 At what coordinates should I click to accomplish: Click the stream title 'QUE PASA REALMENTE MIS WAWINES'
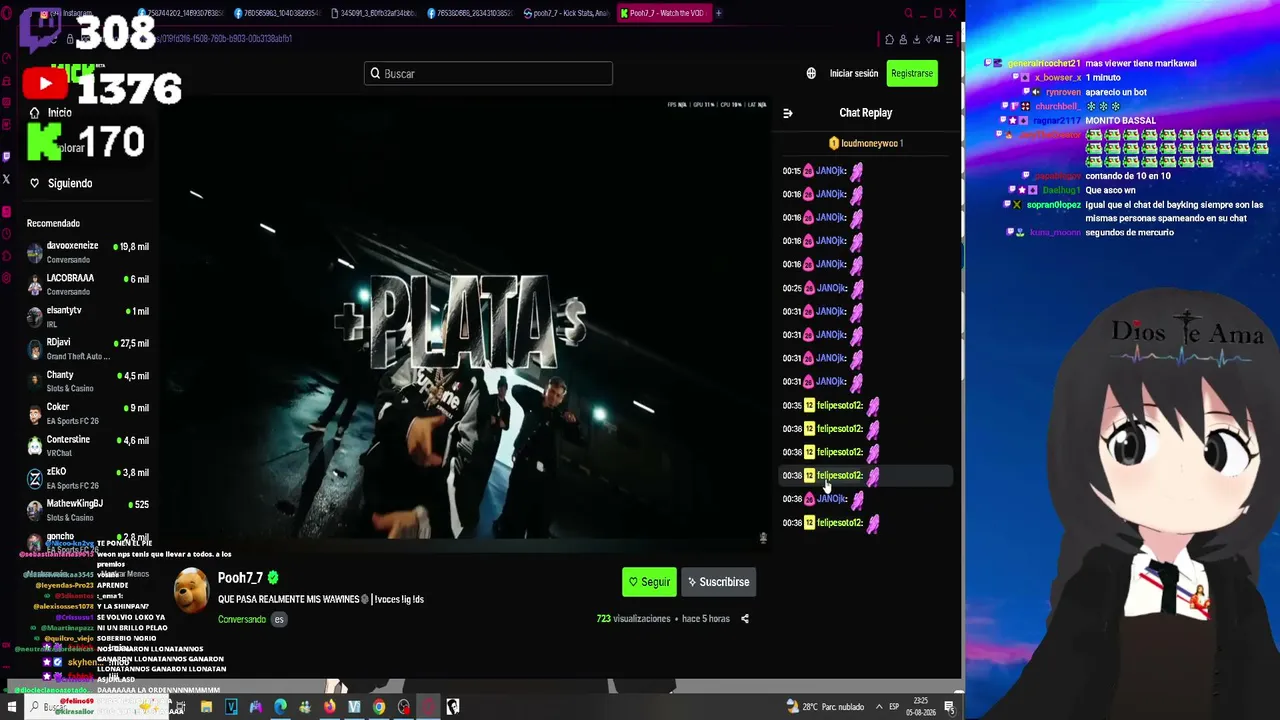click(x=321, y=599)
